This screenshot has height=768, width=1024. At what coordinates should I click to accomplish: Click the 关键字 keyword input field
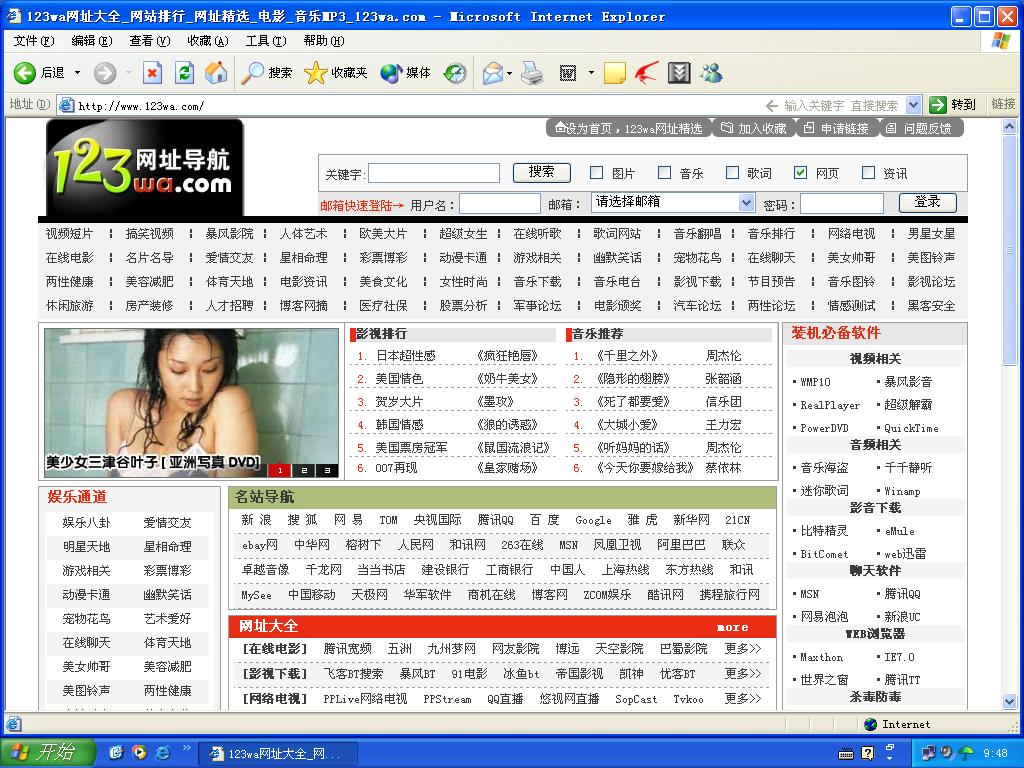click(434, 173)
